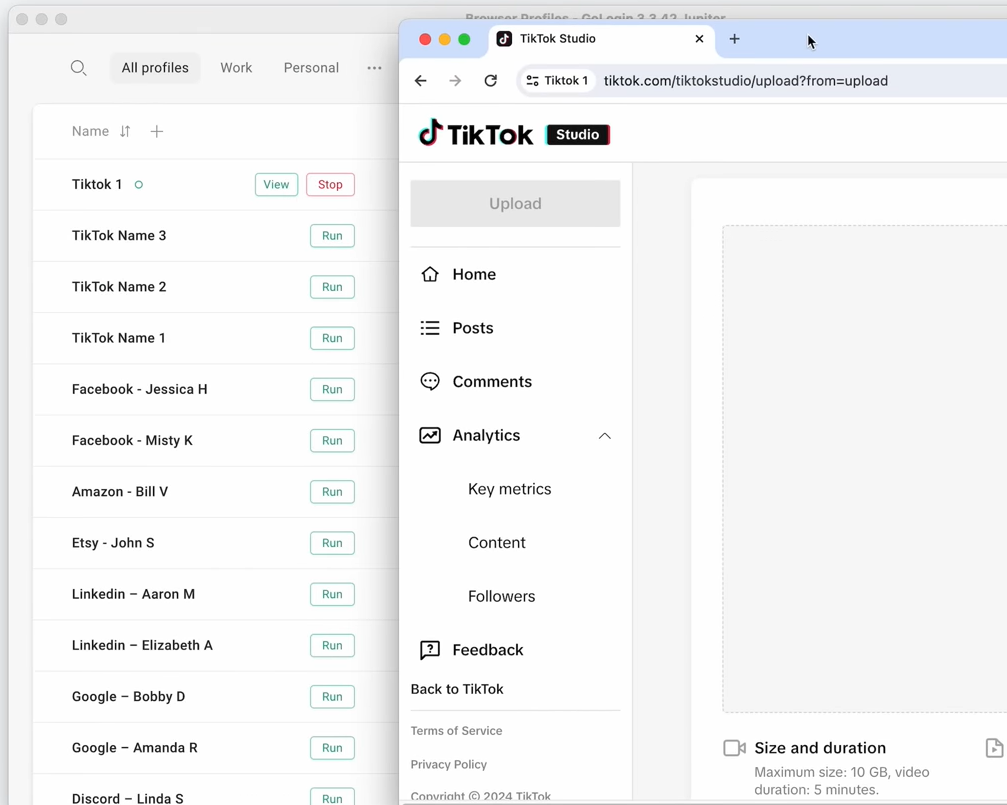
Task: Run the Facebook - Jessica H profile
Action: 332,389
